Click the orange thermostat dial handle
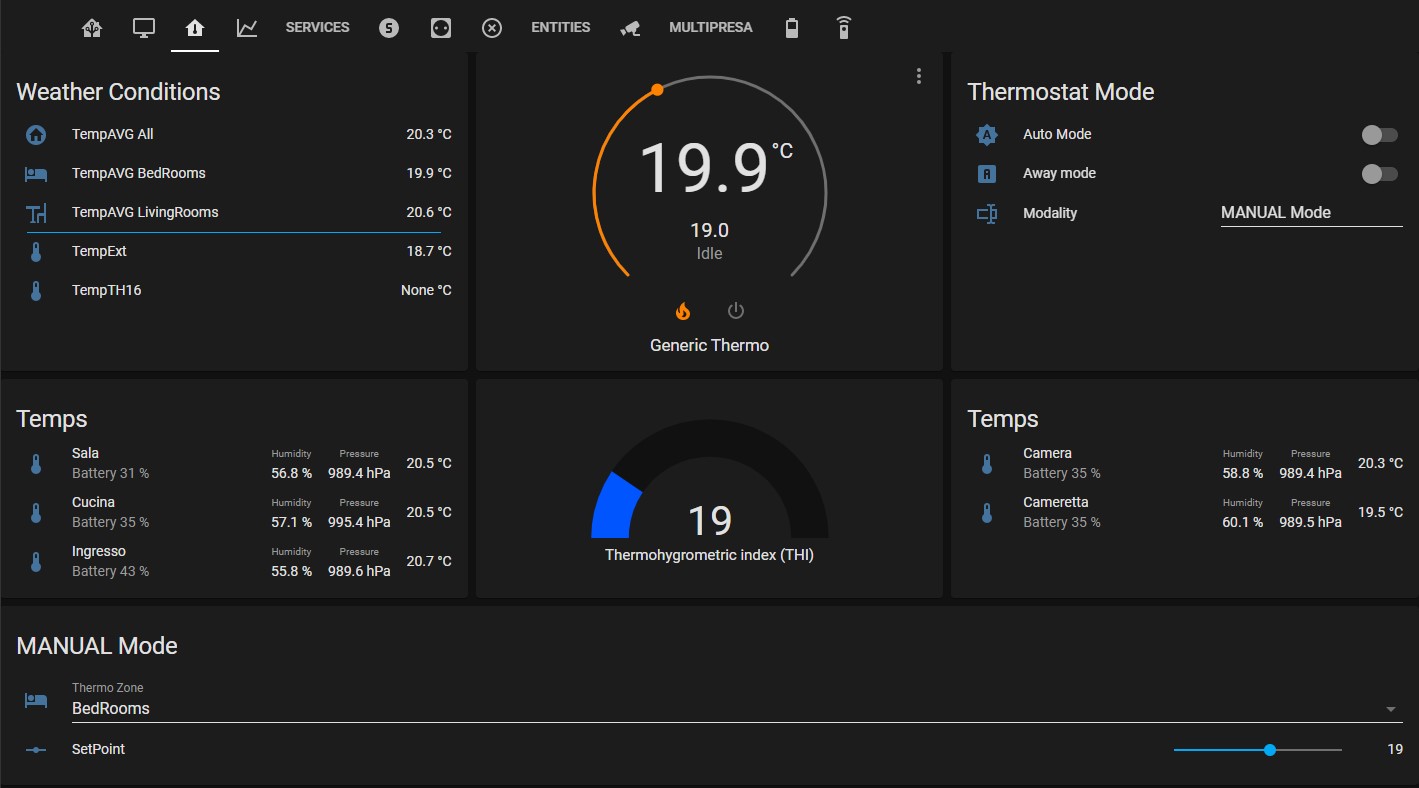1419x788 pixels. click(657, 90)
